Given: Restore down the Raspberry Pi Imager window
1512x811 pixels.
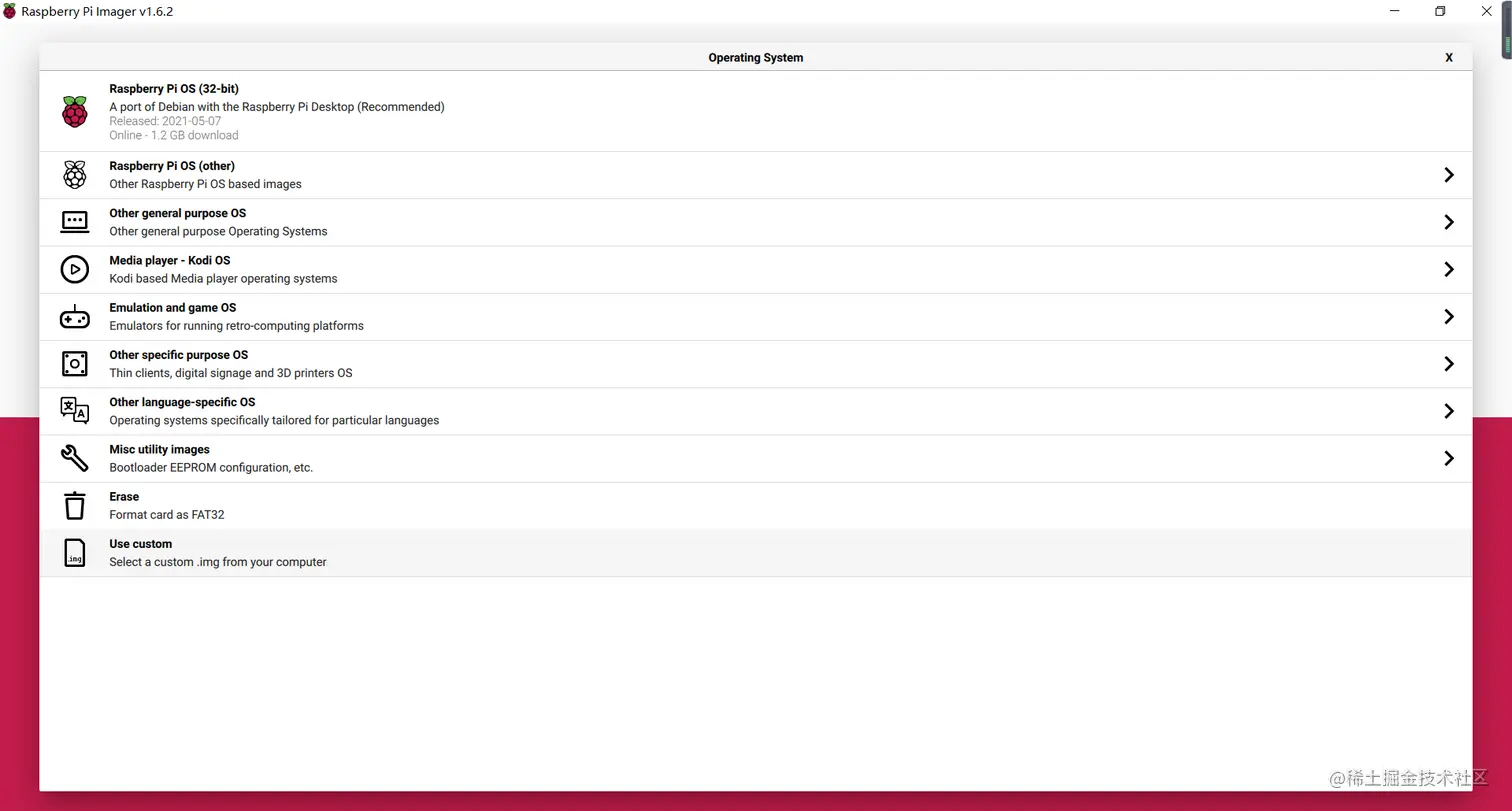Looking at the screenshot, I should click(1440, 12).
